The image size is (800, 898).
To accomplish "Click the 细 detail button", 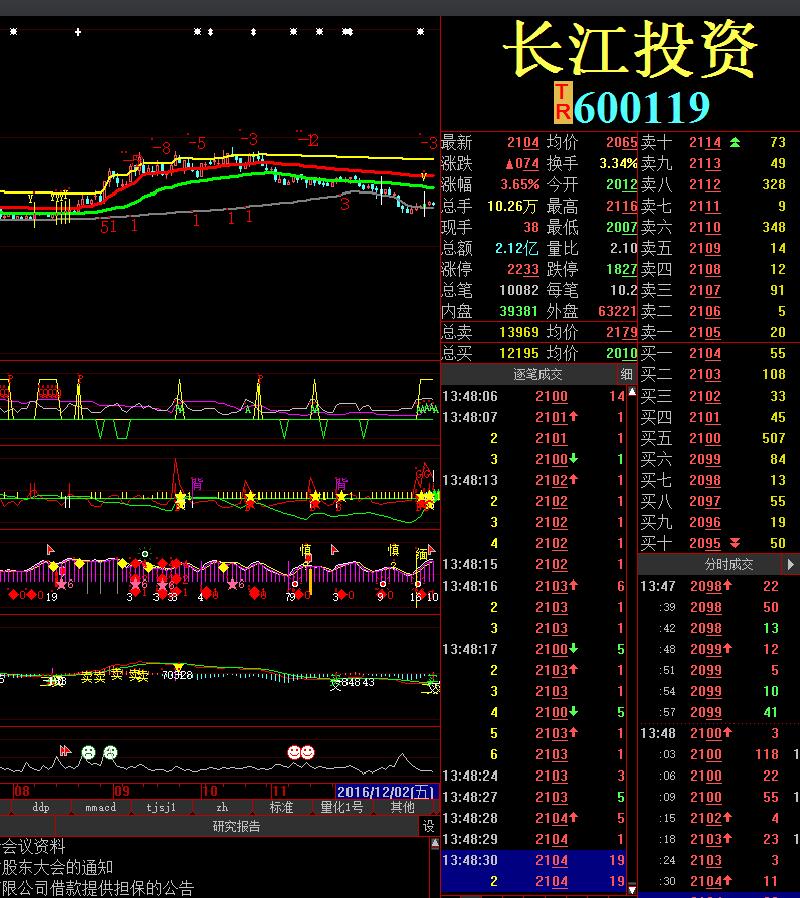I will (626, 375).
